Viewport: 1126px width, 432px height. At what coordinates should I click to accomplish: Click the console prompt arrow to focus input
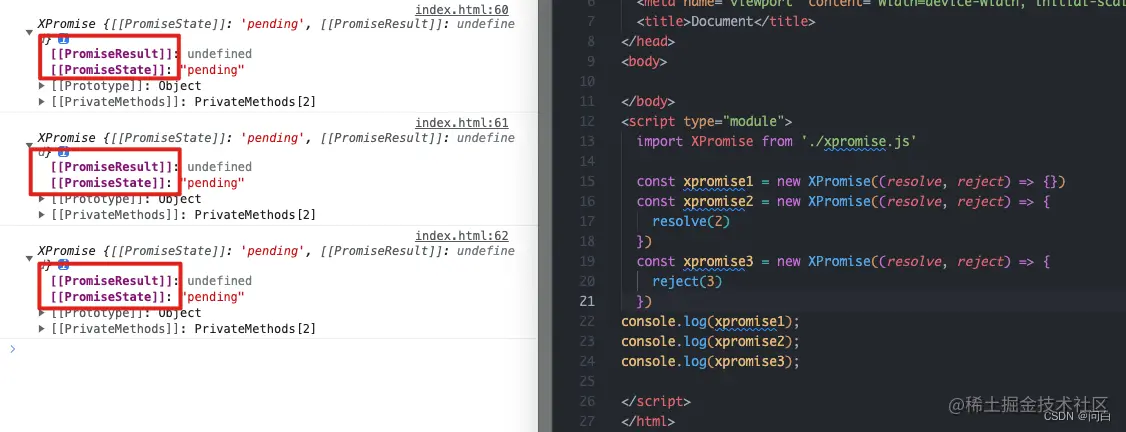point(11,349)
